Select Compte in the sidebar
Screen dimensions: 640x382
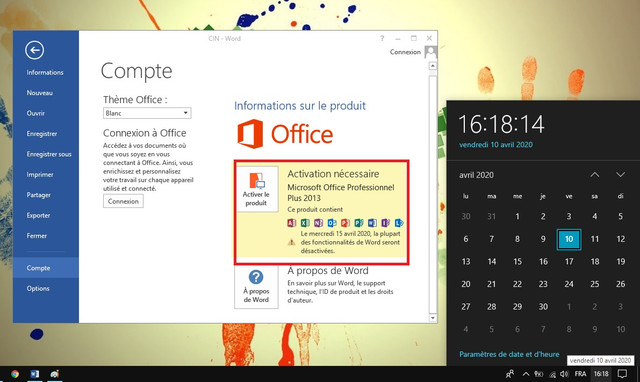pyautogui.click(x=46, y=268)
